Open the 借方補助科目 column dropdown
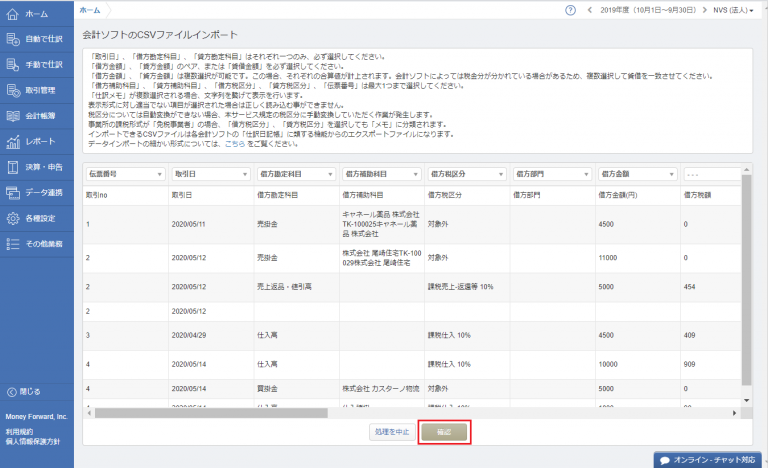This screenshot has width=768, height=468. (382, 174)
